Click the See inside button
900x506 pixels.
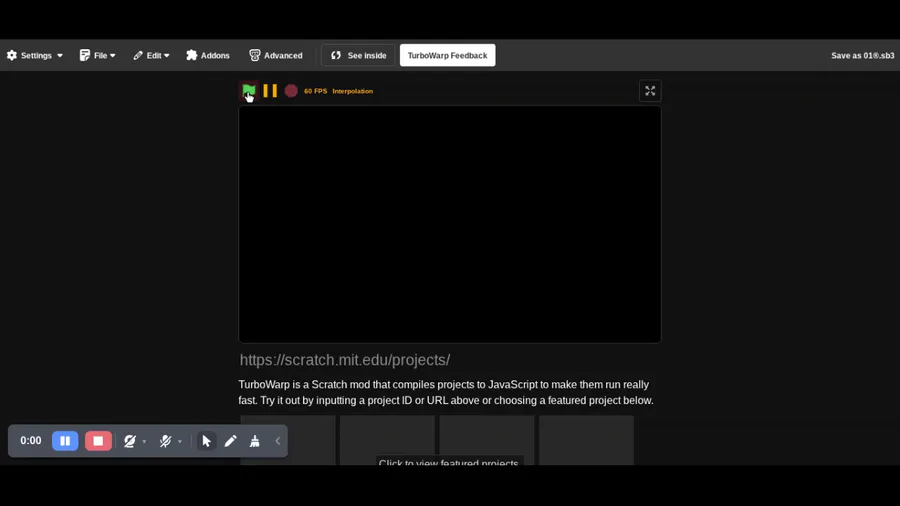pyautogui.click(x=358, y=56)
